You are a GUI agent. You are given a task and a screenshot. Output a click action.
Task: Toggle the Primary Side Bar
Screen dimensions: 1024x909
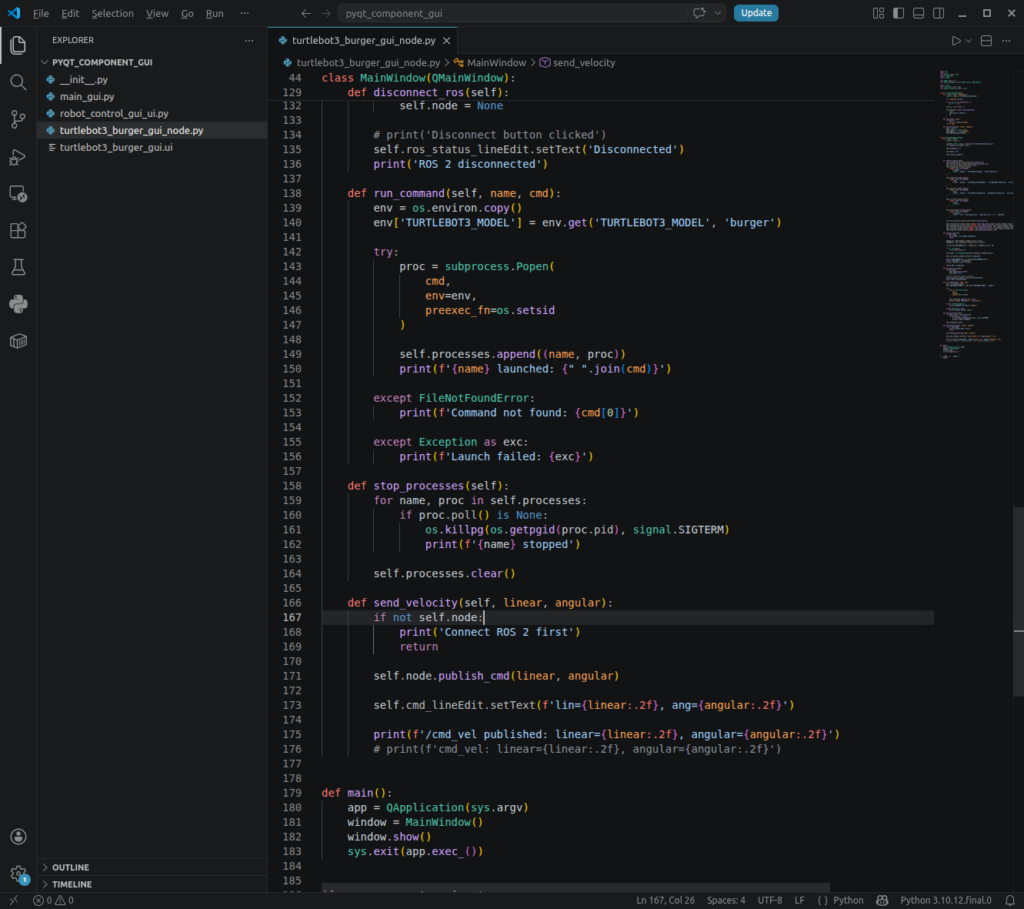click(899, 13)
